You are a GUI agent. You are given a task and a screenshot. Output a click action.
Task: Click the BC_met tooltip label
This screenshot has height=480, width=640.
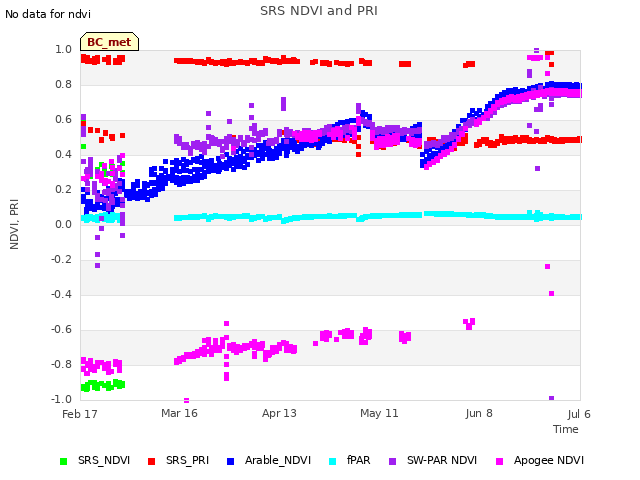pyautogui.click(x=109, y=42)
